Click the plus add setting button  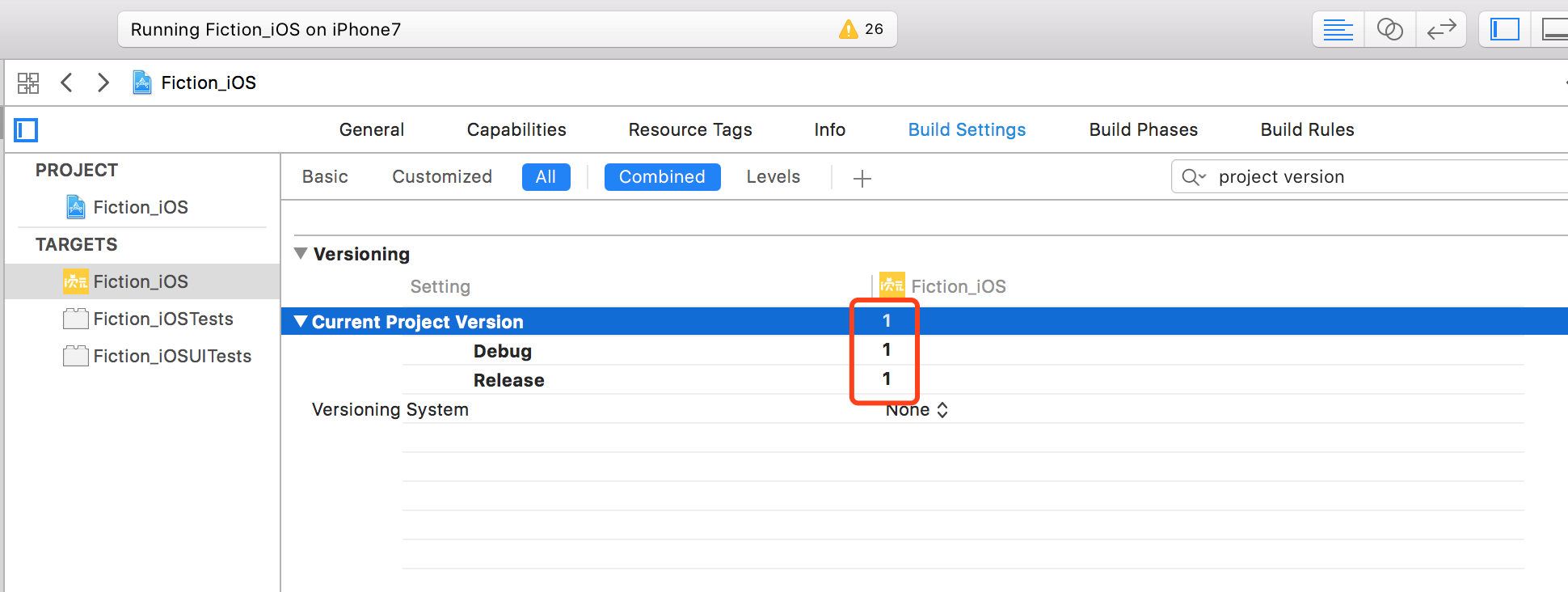click(862, 179)
